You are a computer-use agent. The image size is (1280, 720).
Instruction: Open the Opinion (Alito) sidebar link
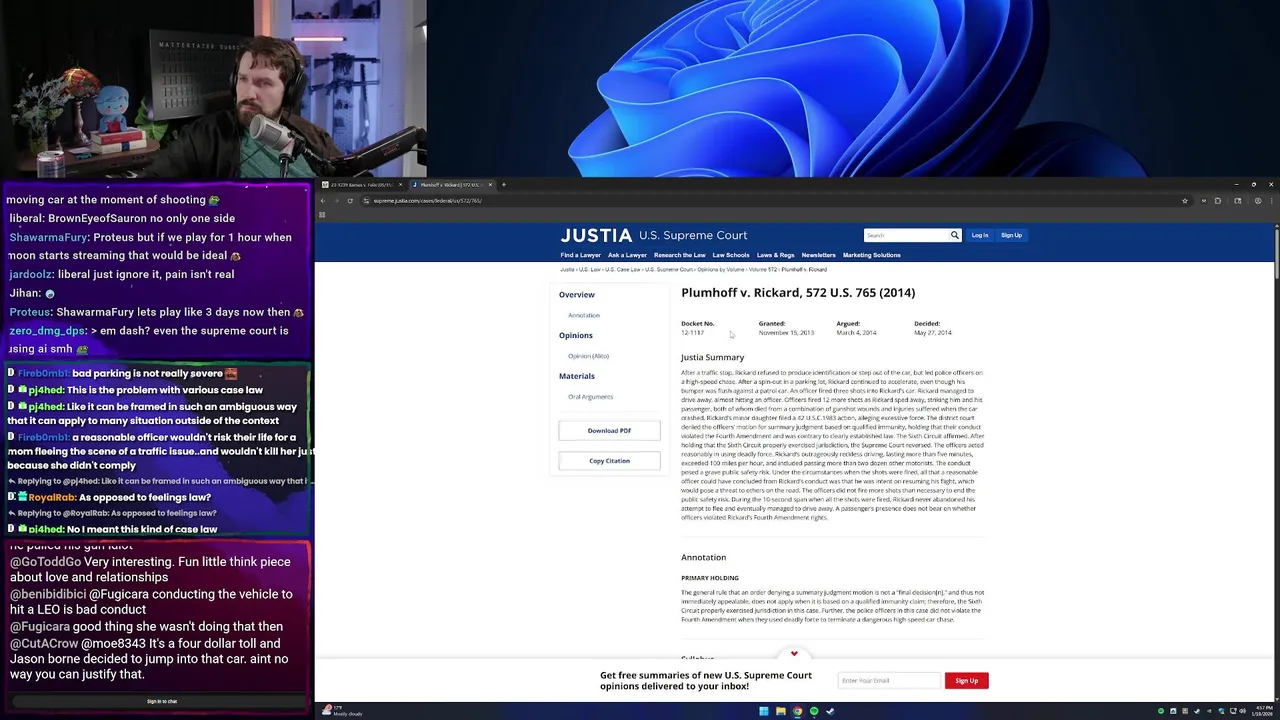(x=588, y=356)
